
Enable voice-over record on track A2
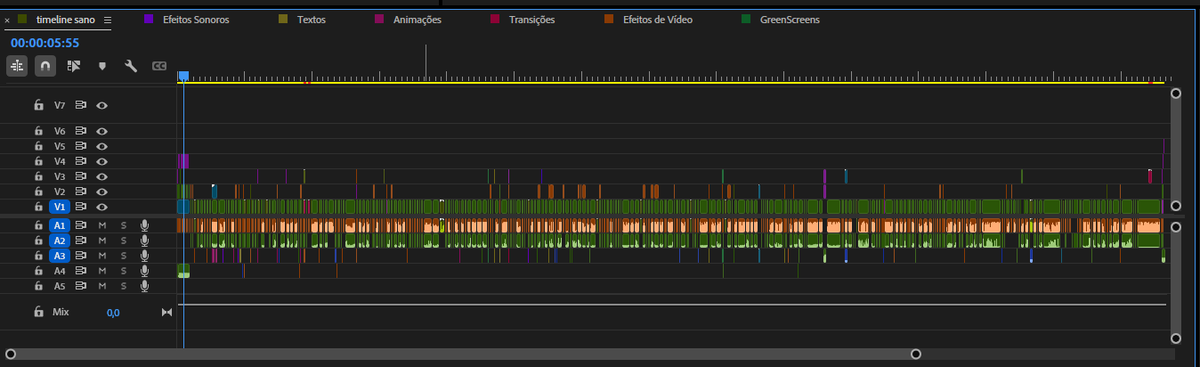[x=145, y=241]
